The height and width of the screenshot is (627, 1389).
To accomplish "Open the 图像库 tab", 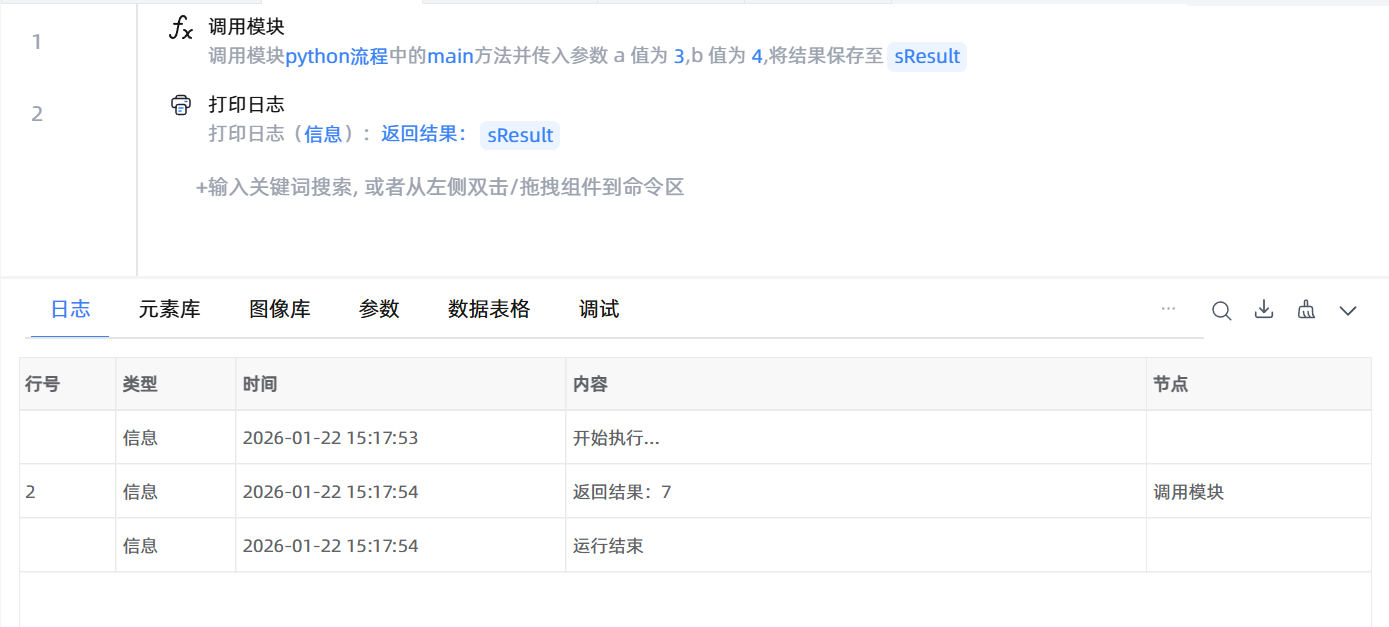I will [x=280, y=310].
